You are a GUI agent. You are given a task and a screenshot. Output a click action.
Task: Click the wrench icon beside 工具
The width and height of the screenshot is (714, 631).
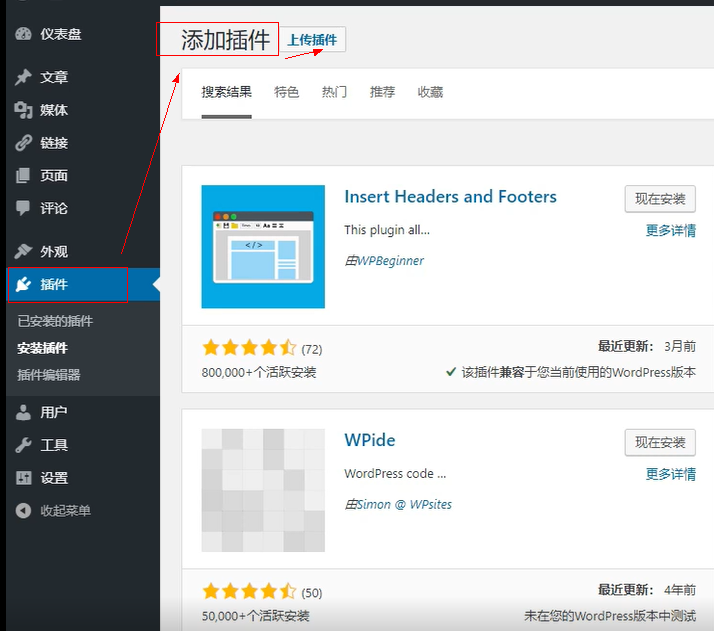[x=23, y=445]
